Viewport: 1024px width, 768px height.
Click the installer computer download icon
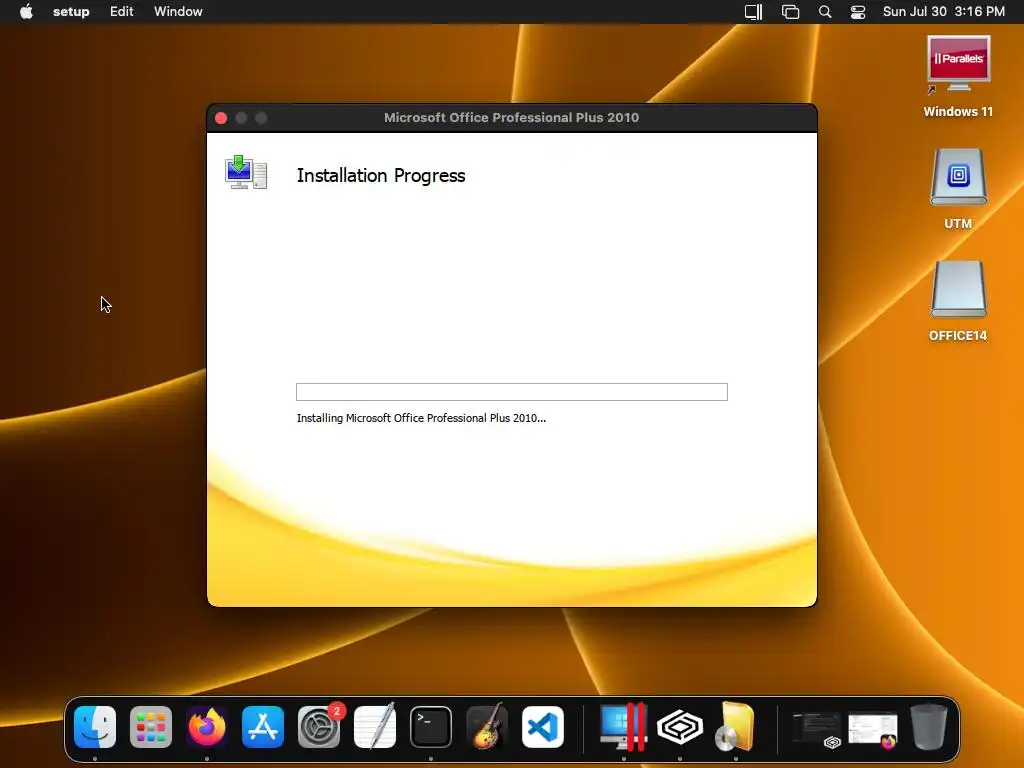[246, 172]
